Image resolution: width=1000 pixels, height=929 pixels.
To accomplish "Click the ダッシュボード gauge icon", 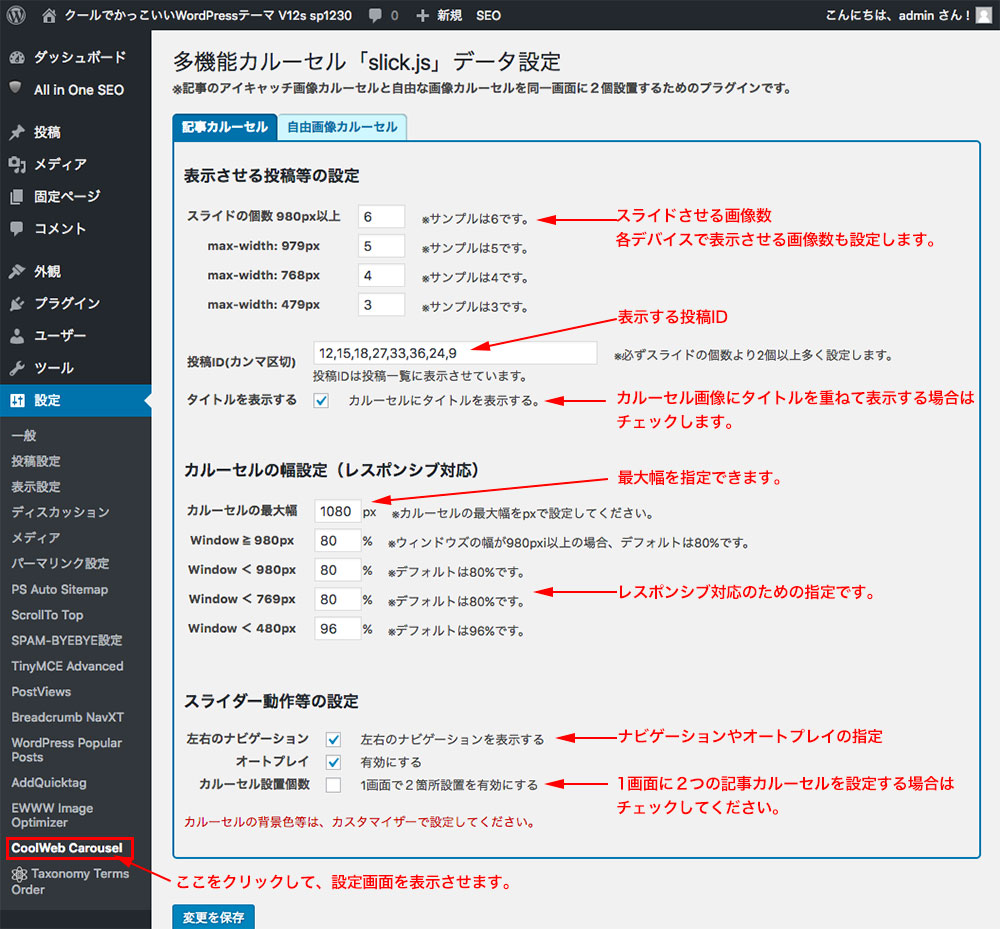I will pyautogui.click(x=17, y=57).
